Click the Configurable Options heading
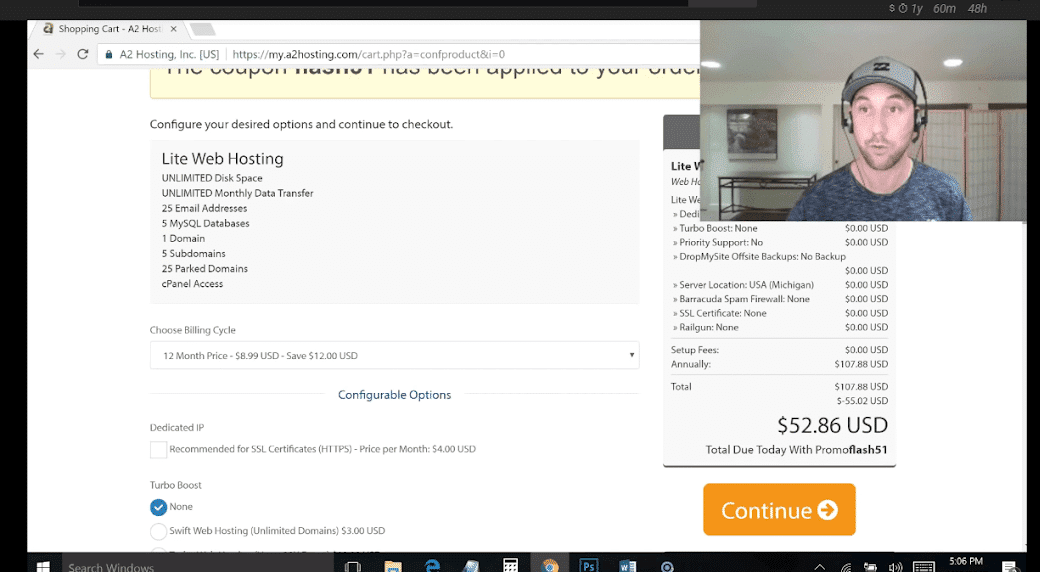This screenshot has height=572, width=1040. coord(395,395)
